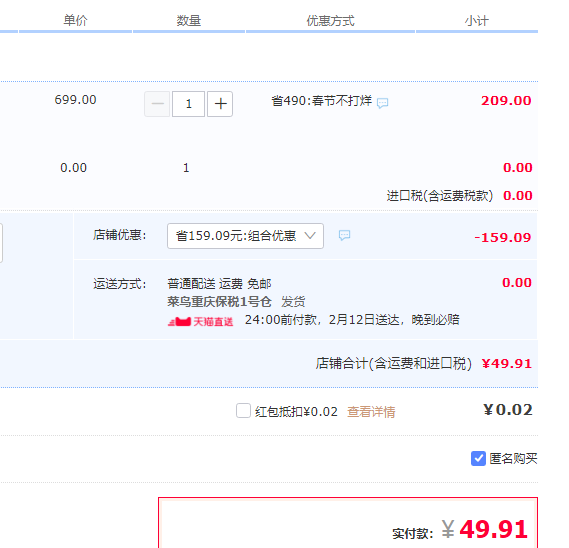Click the plus quantity button
This screenshot has height=548, width=569.
click(220, 104)
